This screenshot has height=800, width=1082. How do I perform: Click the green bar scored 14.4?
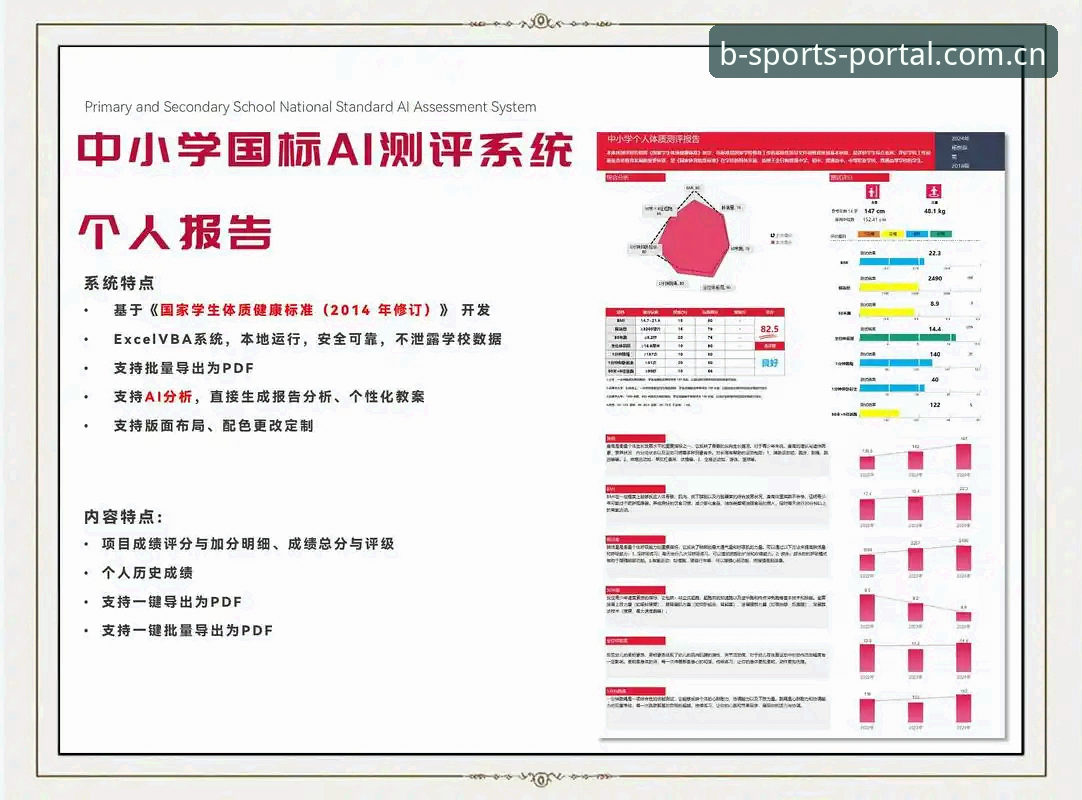907,338
